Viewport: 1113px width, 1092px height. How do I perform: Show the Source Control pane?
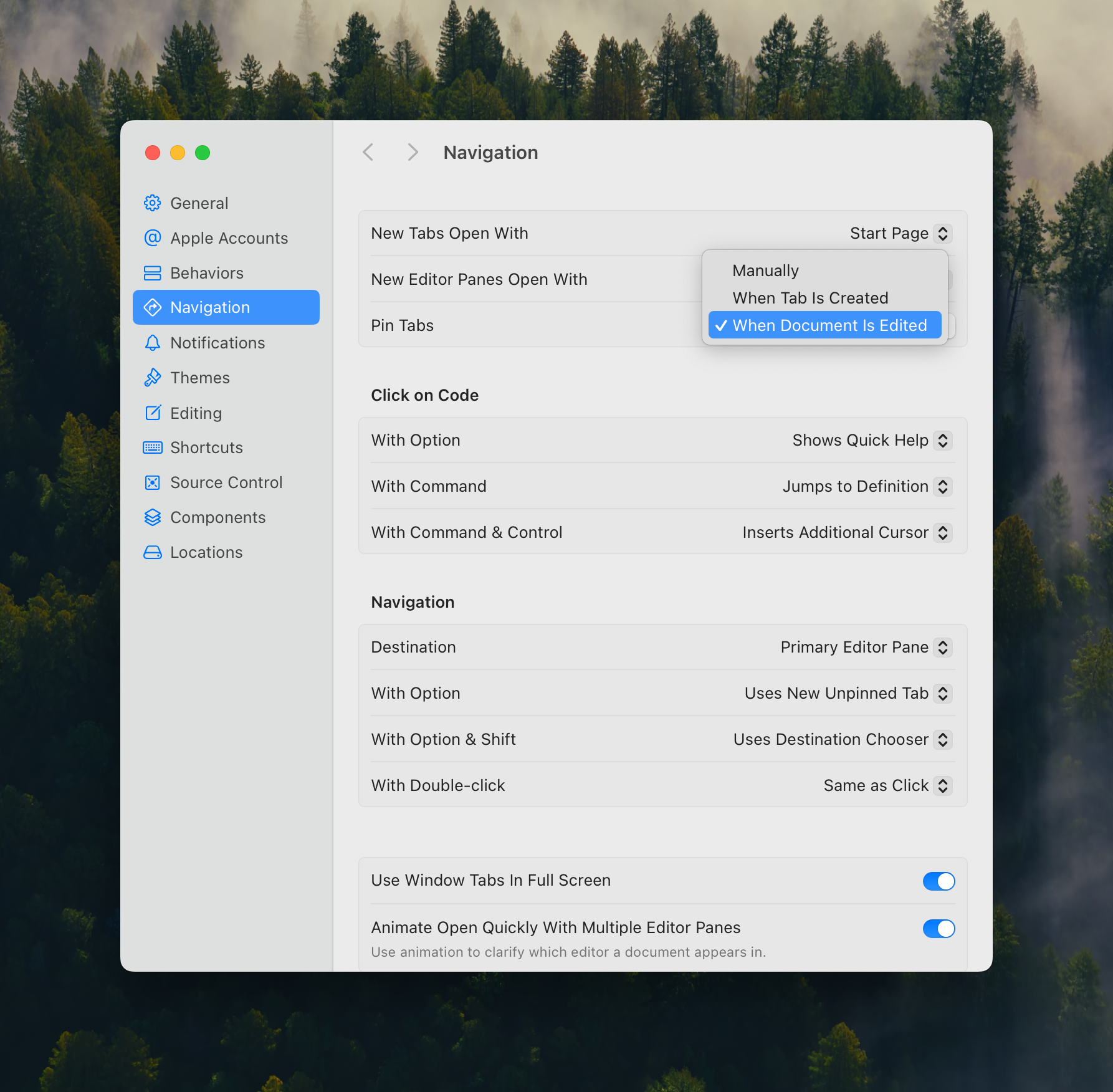coord(226,482)
